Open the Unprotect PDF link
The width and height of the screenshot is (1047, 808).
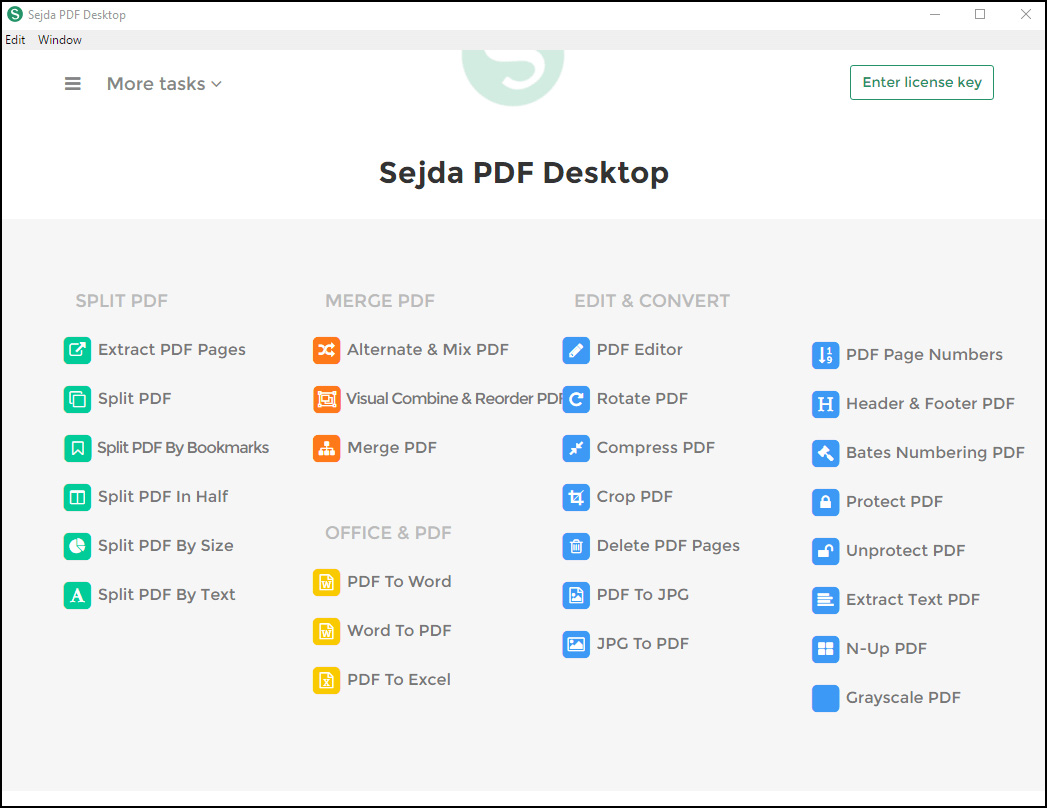(x=905, y=550)
